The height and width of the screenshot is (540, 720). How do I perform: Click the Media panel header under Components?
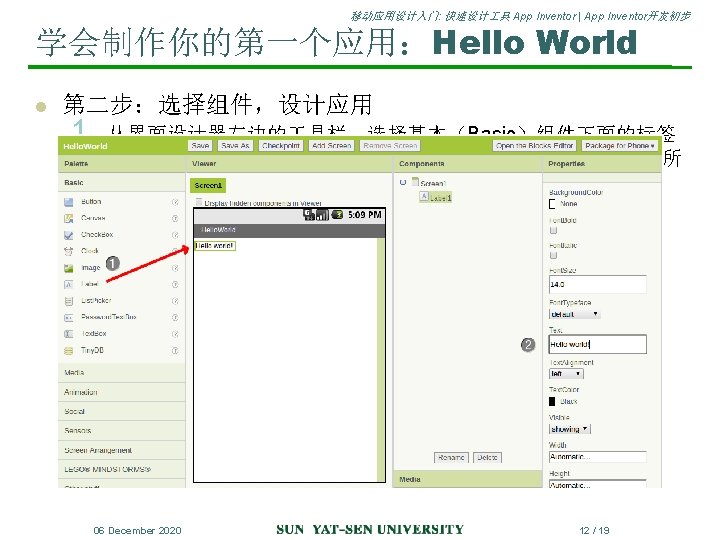[x=467, y=479]
